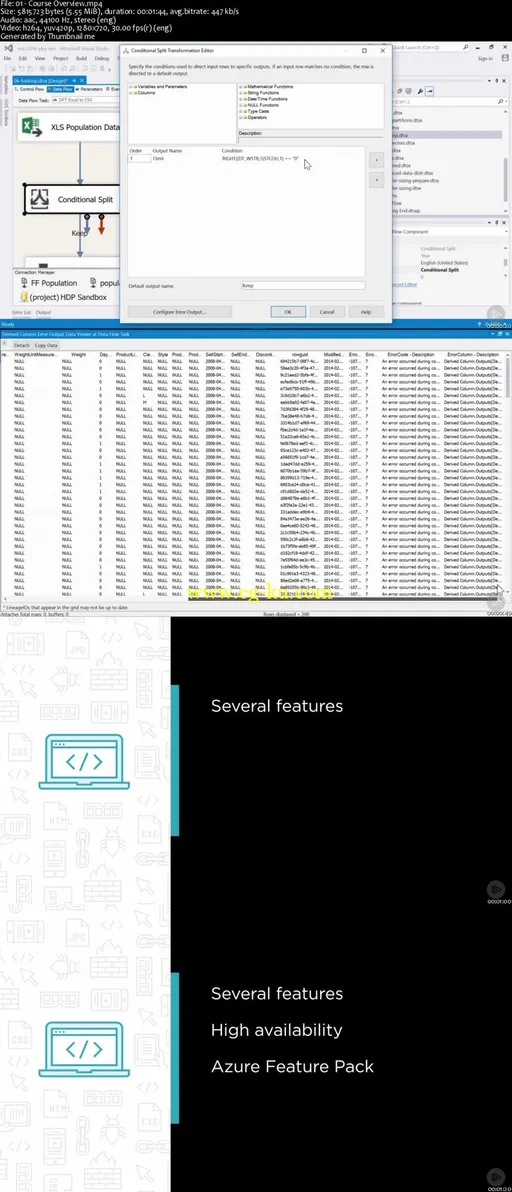Open the Project menu

(60, 58)
